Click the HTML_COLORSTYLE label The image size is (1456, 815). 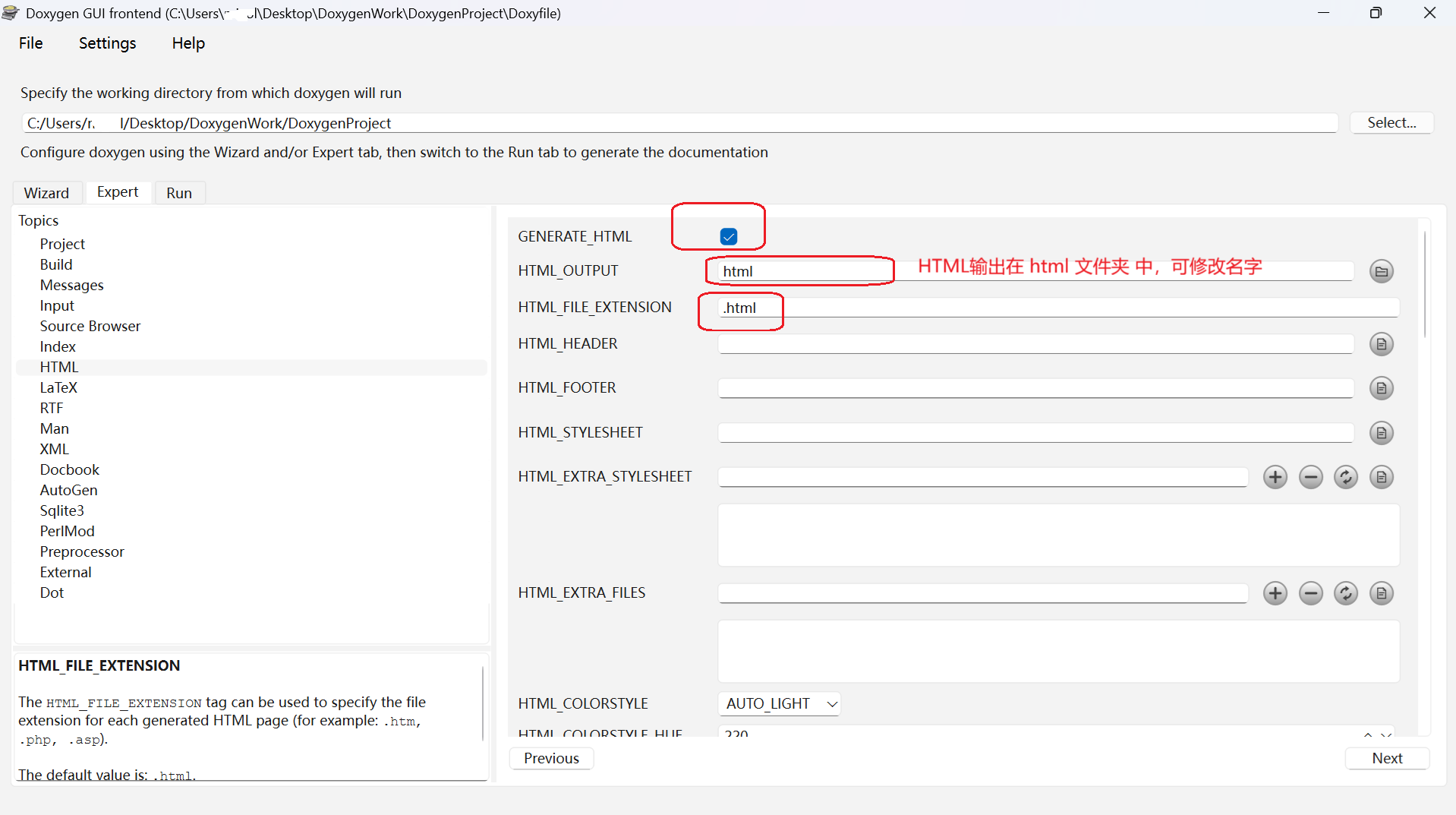582,703
